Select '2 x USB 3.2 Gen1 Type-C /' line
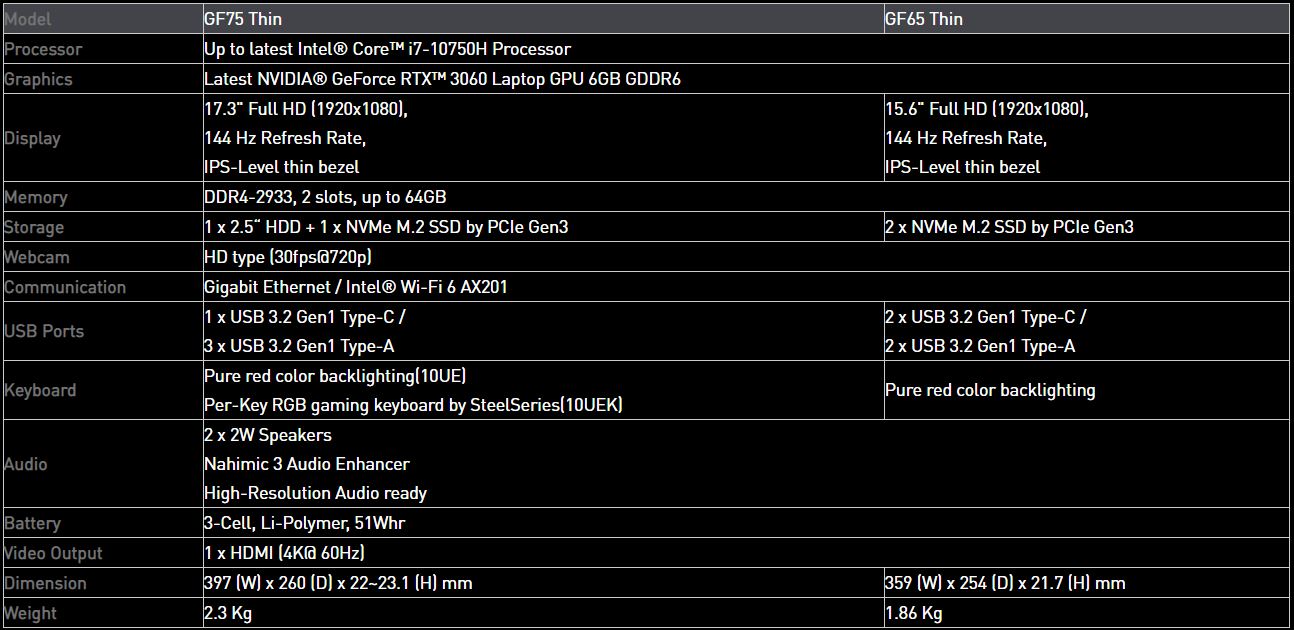Viewport: 1294px width, 630px height. (986, 317)
